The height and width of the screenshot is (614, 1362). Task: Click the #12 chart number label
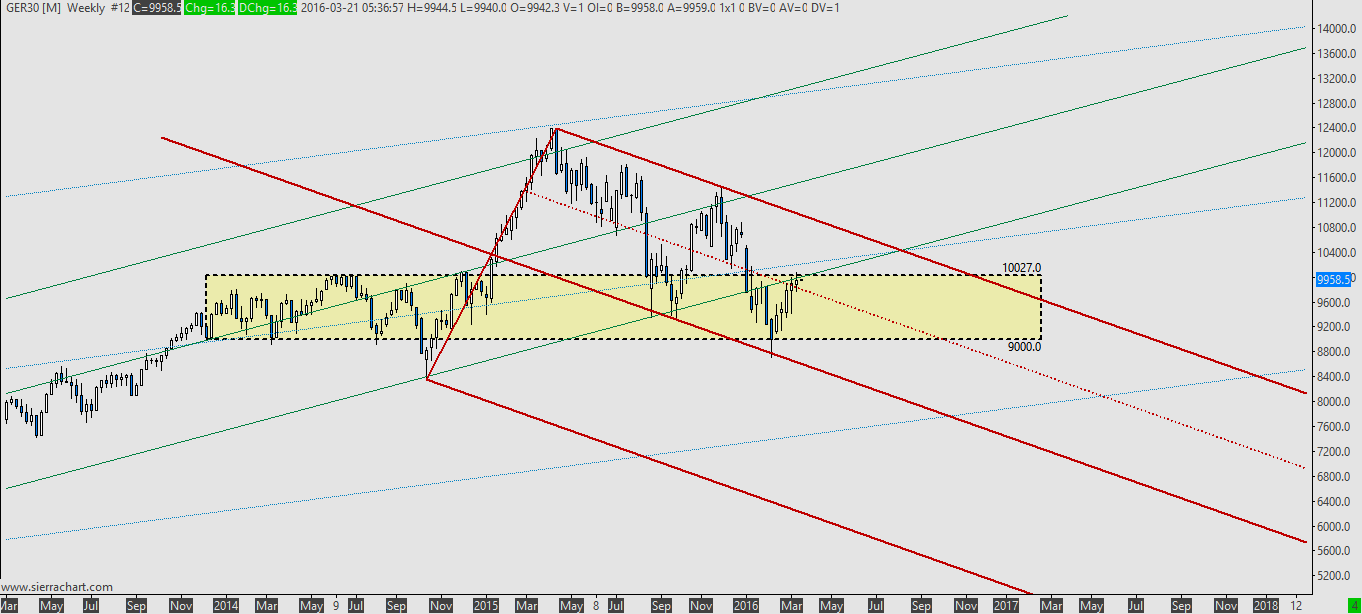(120, 8)
